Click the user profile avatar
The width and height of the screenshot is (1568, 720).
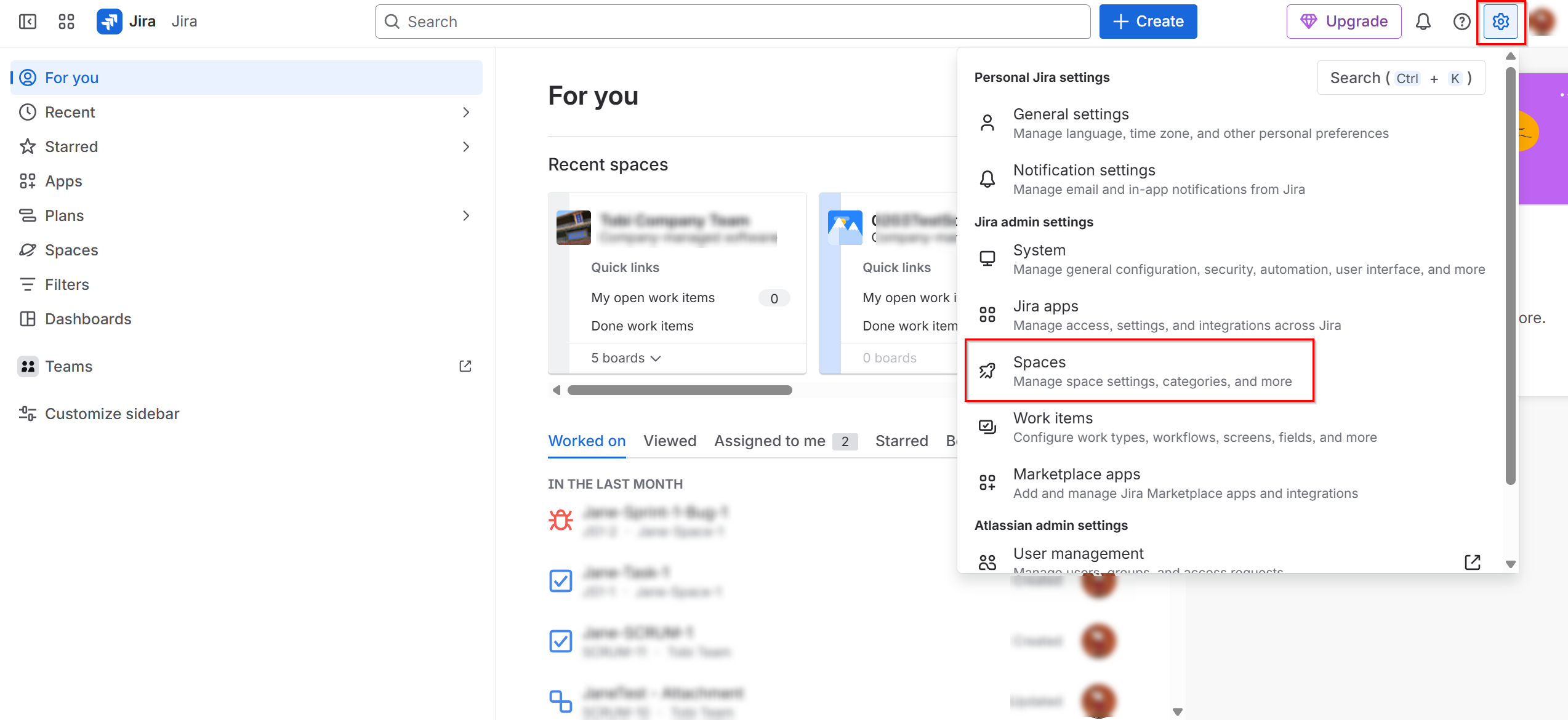1543,22
